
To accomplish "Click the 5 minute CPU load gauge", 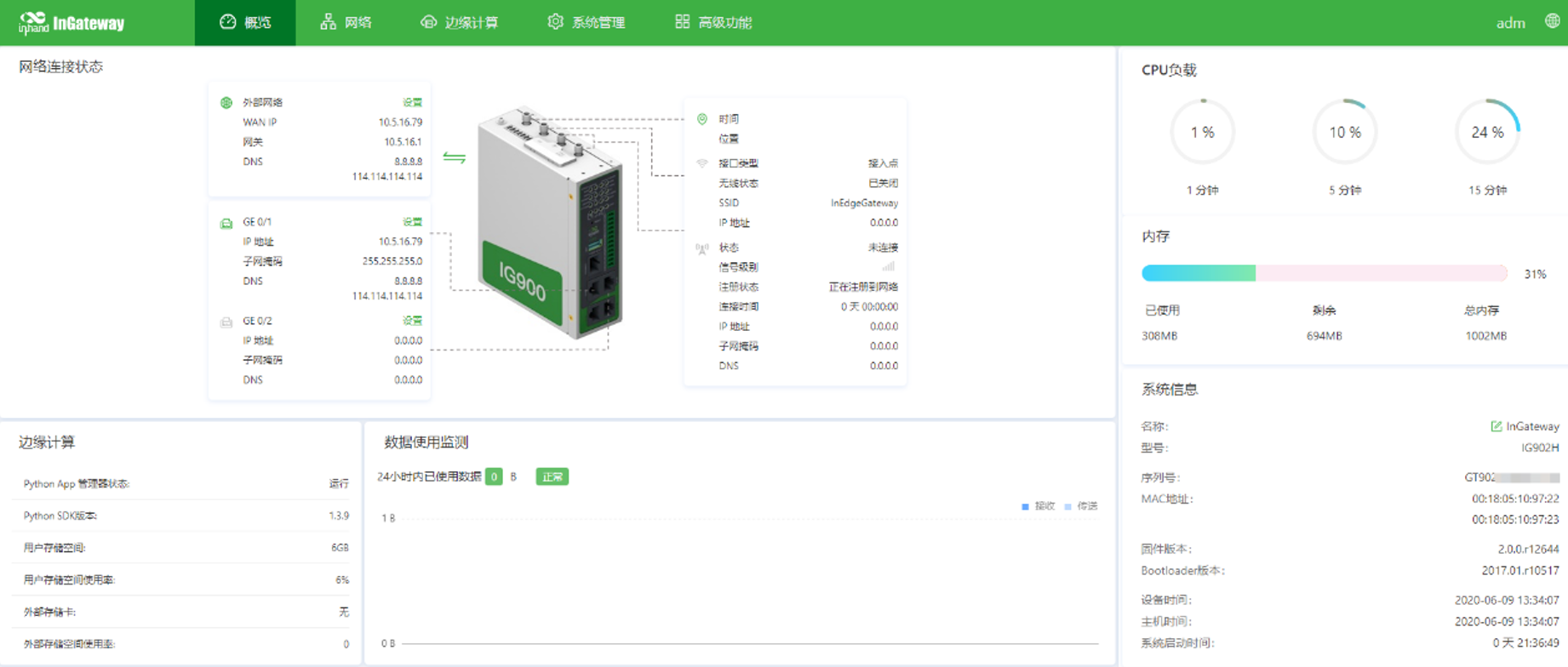I will pos(1345,131).
